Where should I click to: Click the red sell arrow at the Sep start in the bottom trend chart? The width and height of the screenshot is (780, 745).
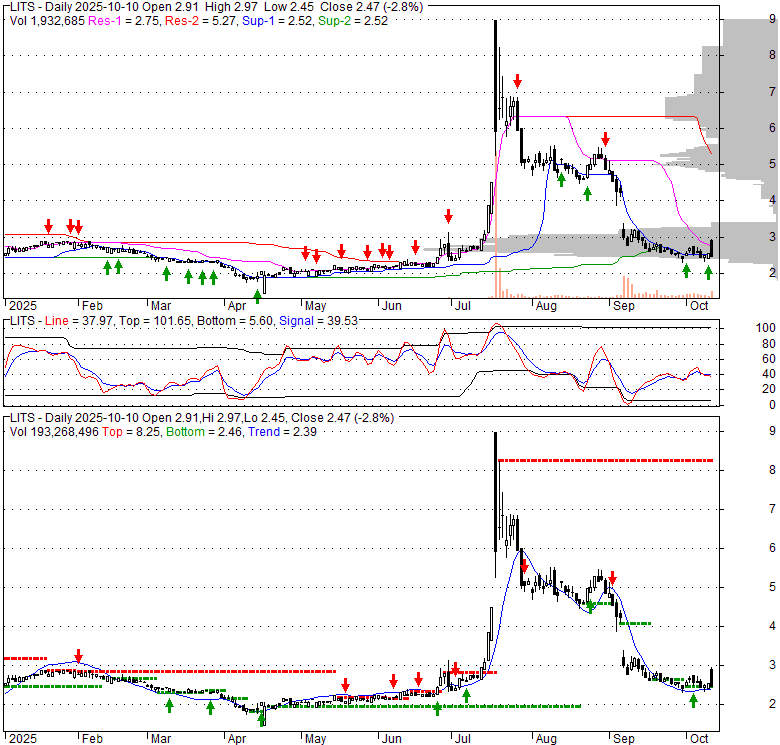[x=612, y=578]
